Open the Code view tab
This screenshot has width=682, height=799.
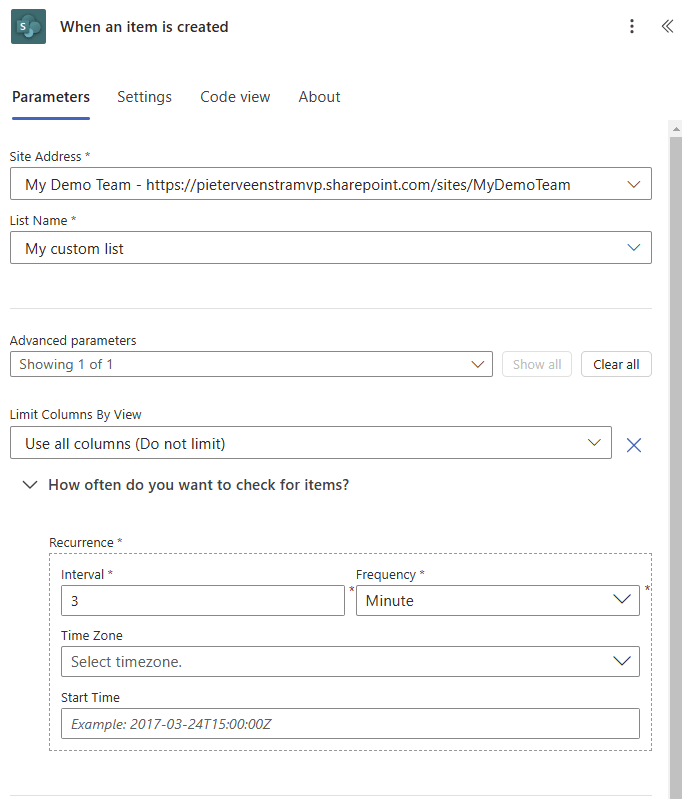tap(235, 97)
